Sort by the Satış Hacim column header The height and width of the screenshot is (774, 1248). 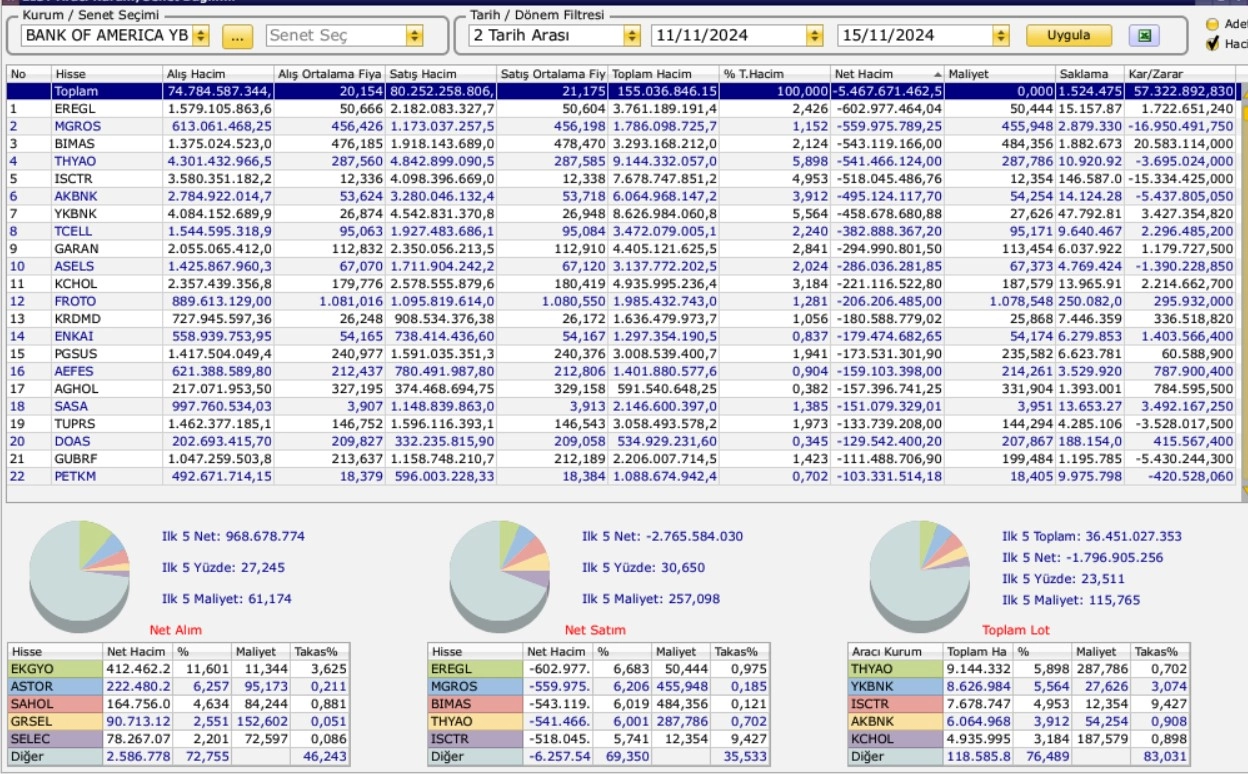point(441,74)
